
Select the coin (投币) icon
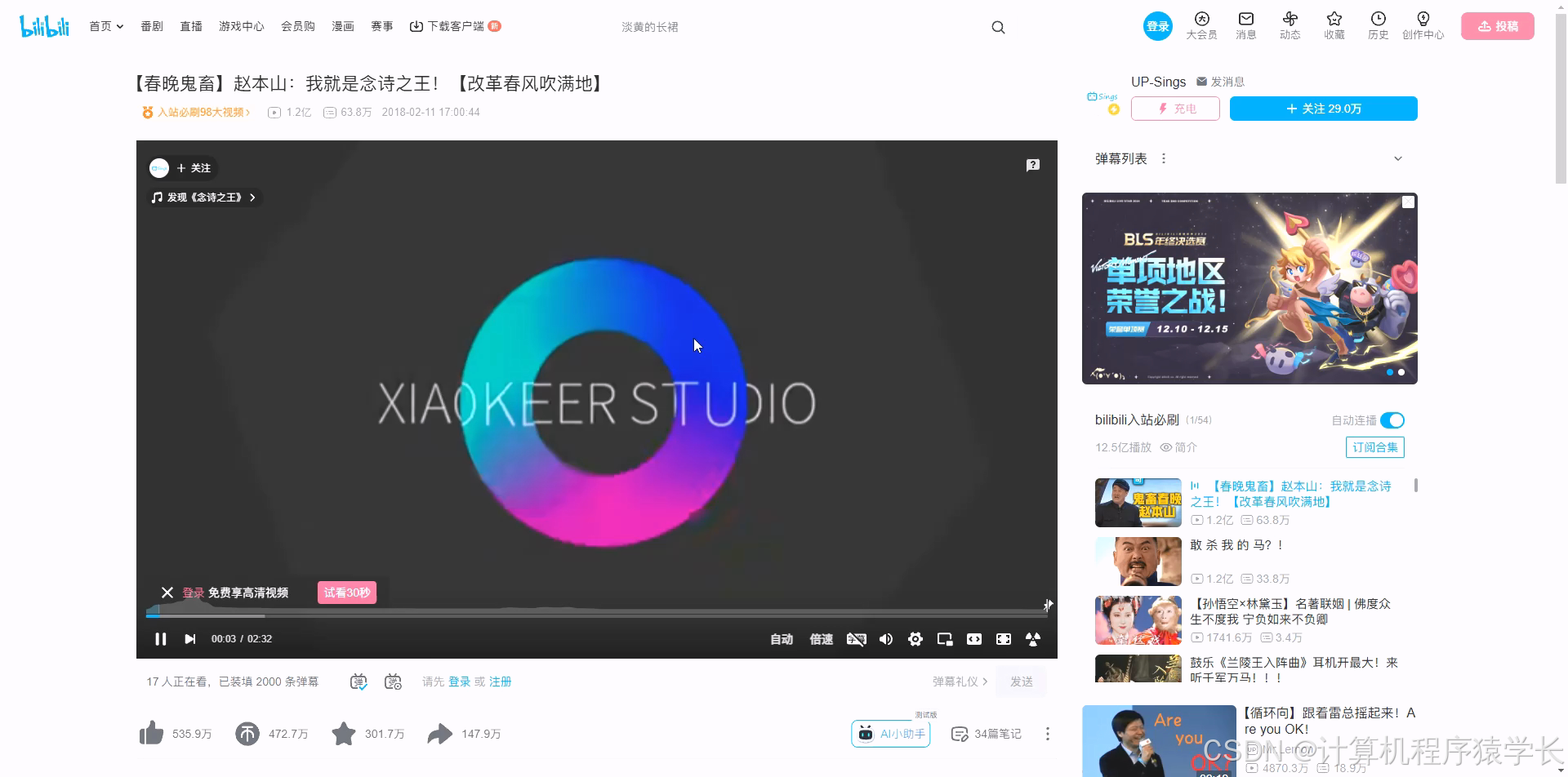click(247, 733)
